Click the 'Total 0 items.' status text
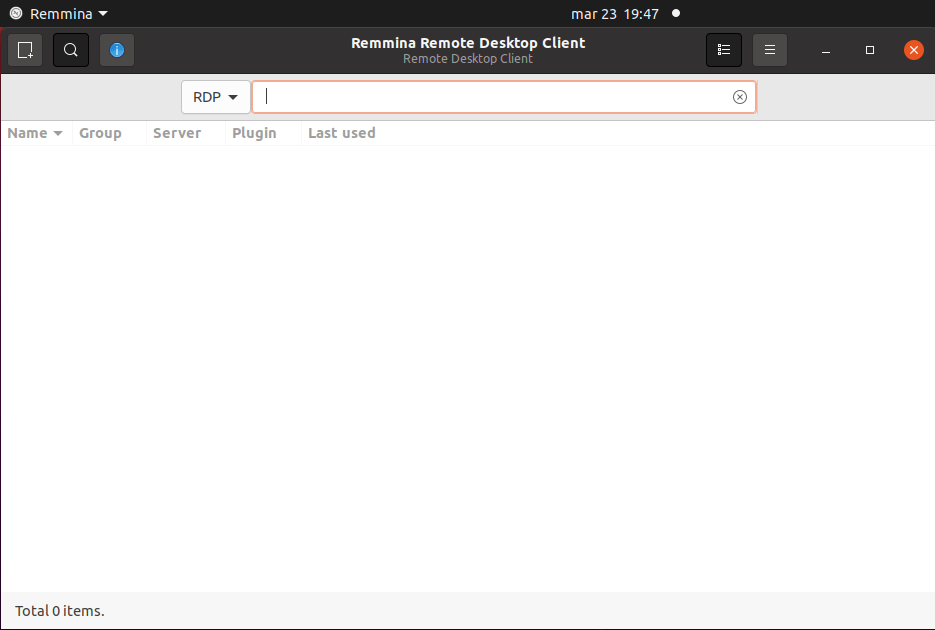Viewport: 935px width, 630px height. point(60,611)
